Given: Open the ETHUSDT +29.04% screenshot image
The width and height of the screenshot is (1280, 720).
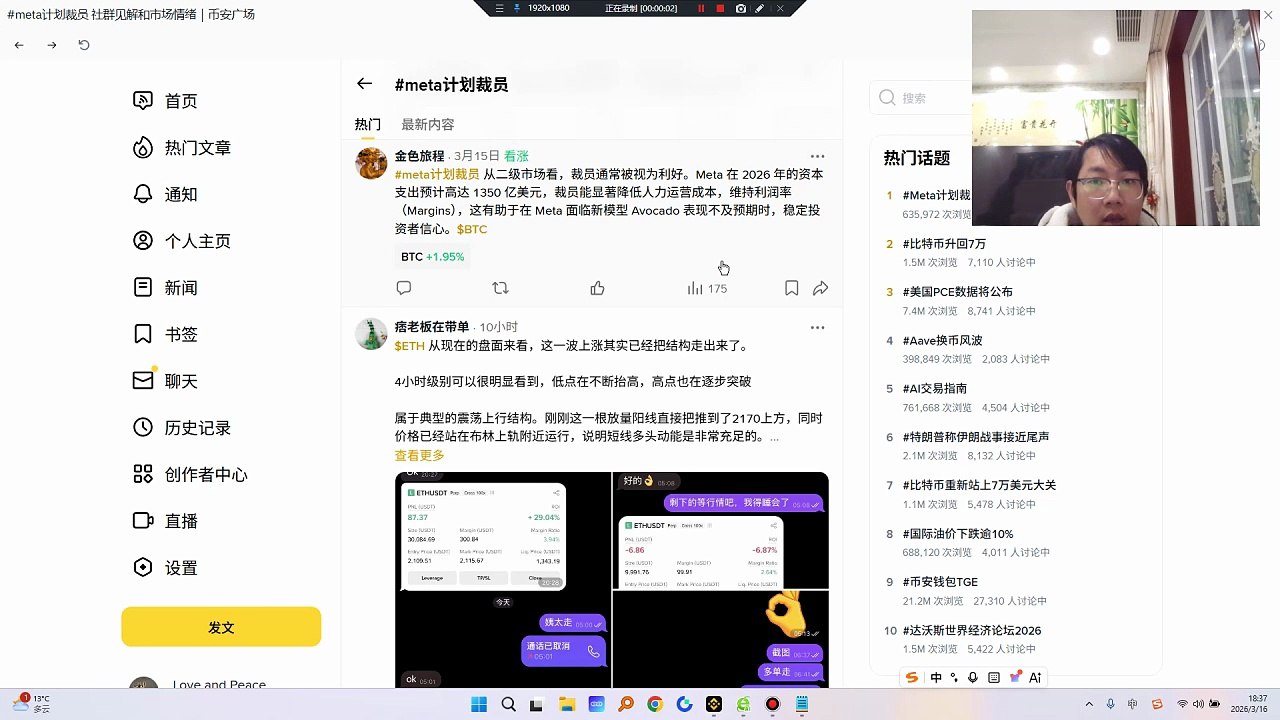Looking at the screenshot, I should coord(484,537).
